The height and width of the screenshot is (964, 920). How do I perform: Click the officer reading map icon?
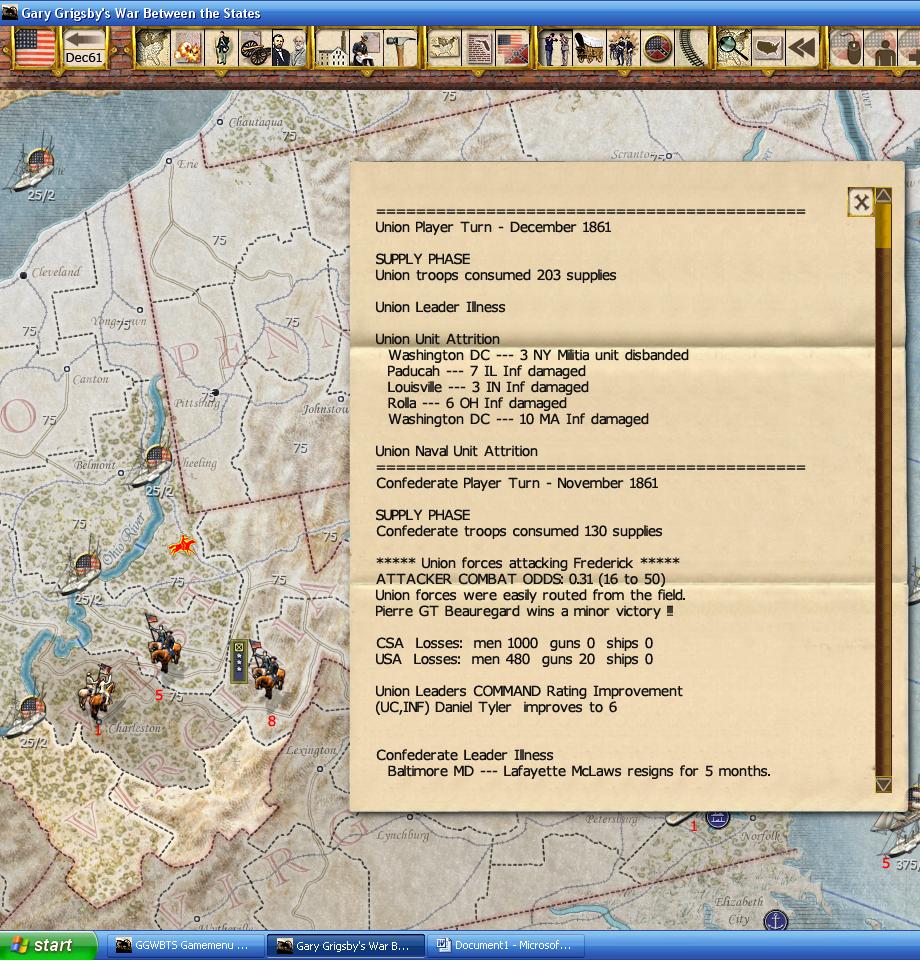point(366,47)
